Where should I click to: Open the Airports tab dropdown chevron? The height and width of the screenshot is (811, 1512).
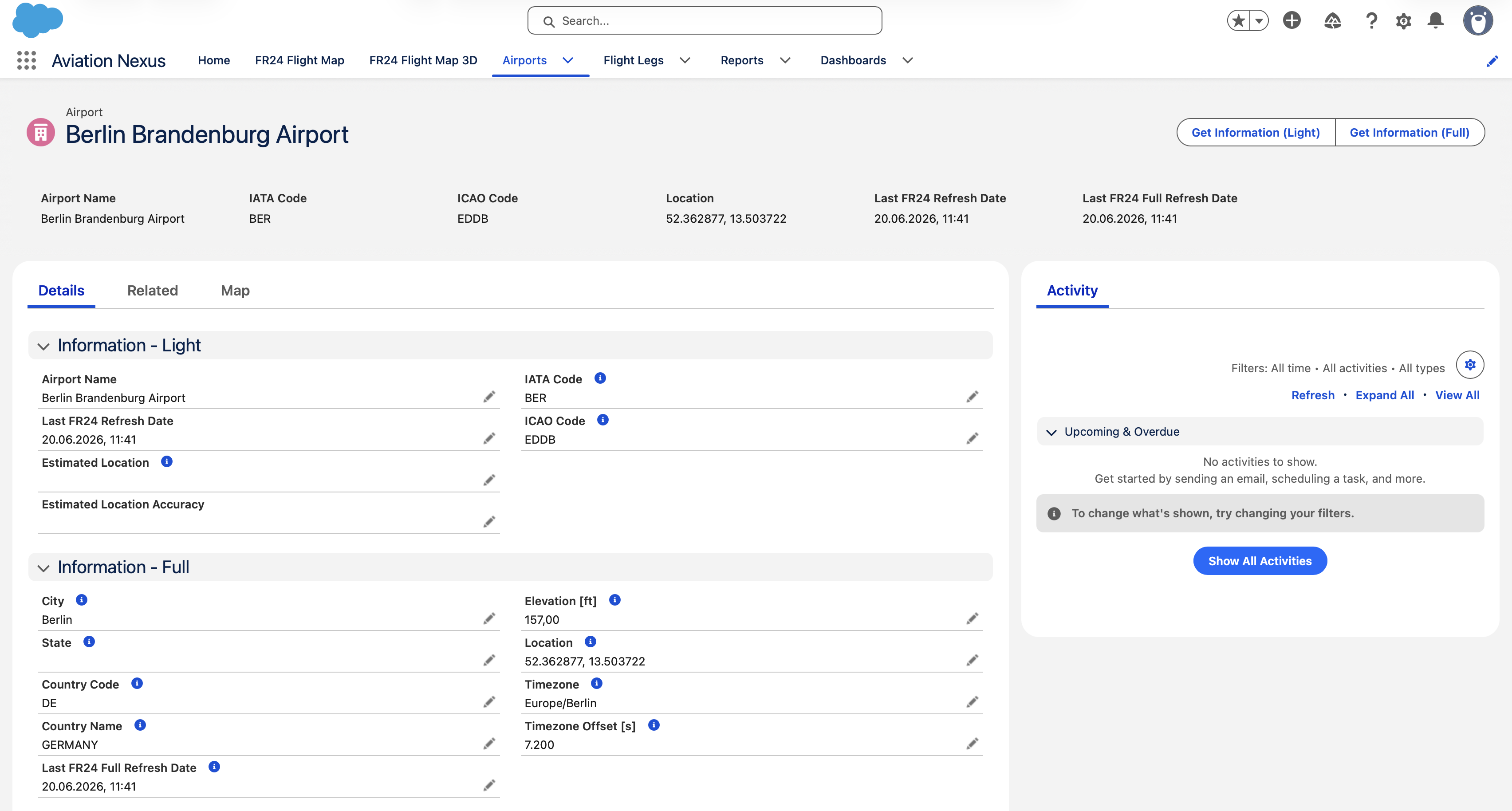coord(567,60)
